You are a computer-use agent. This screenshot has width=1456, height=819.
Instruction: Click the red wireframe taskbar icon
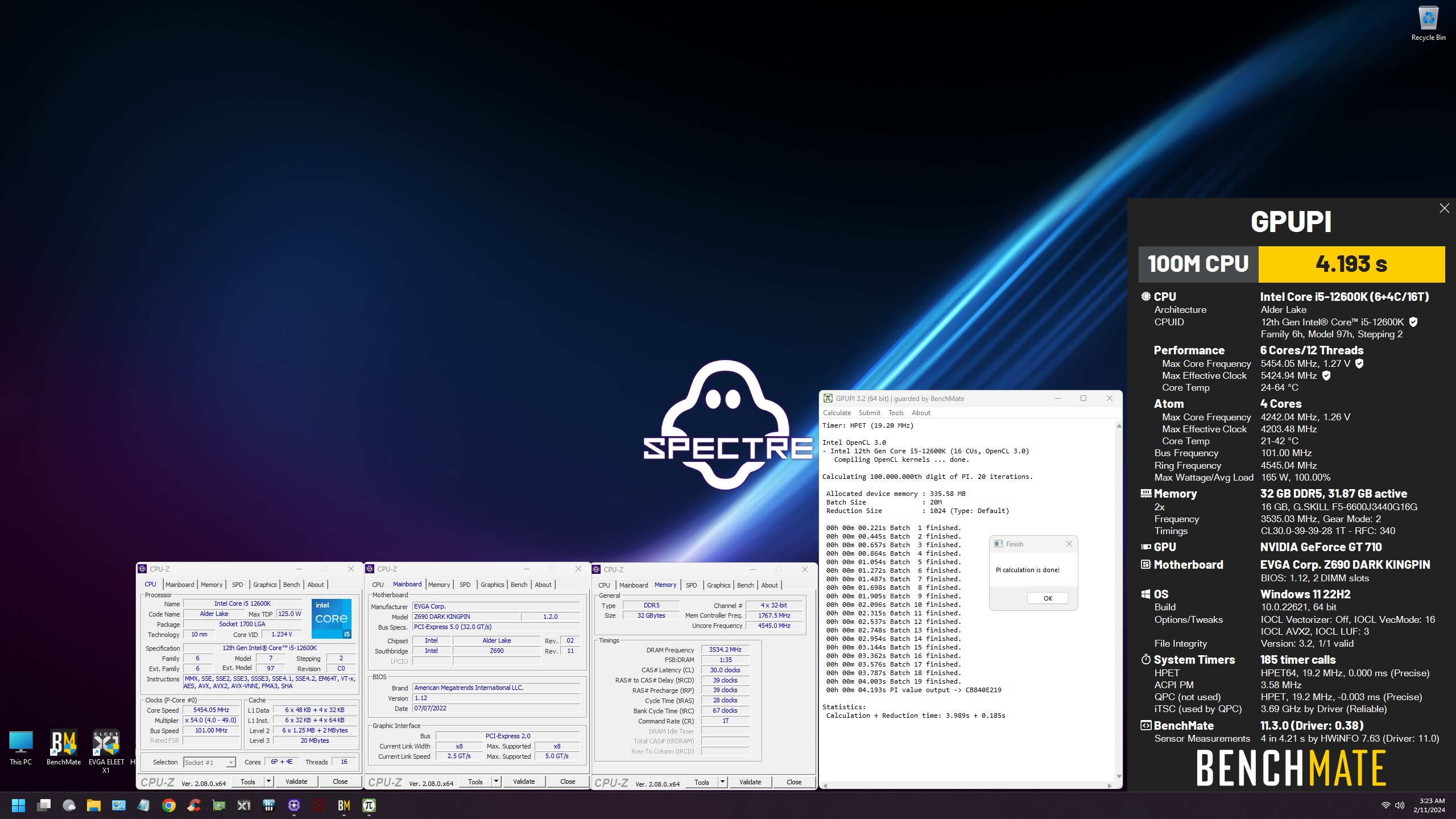click(x=319, y=805)
